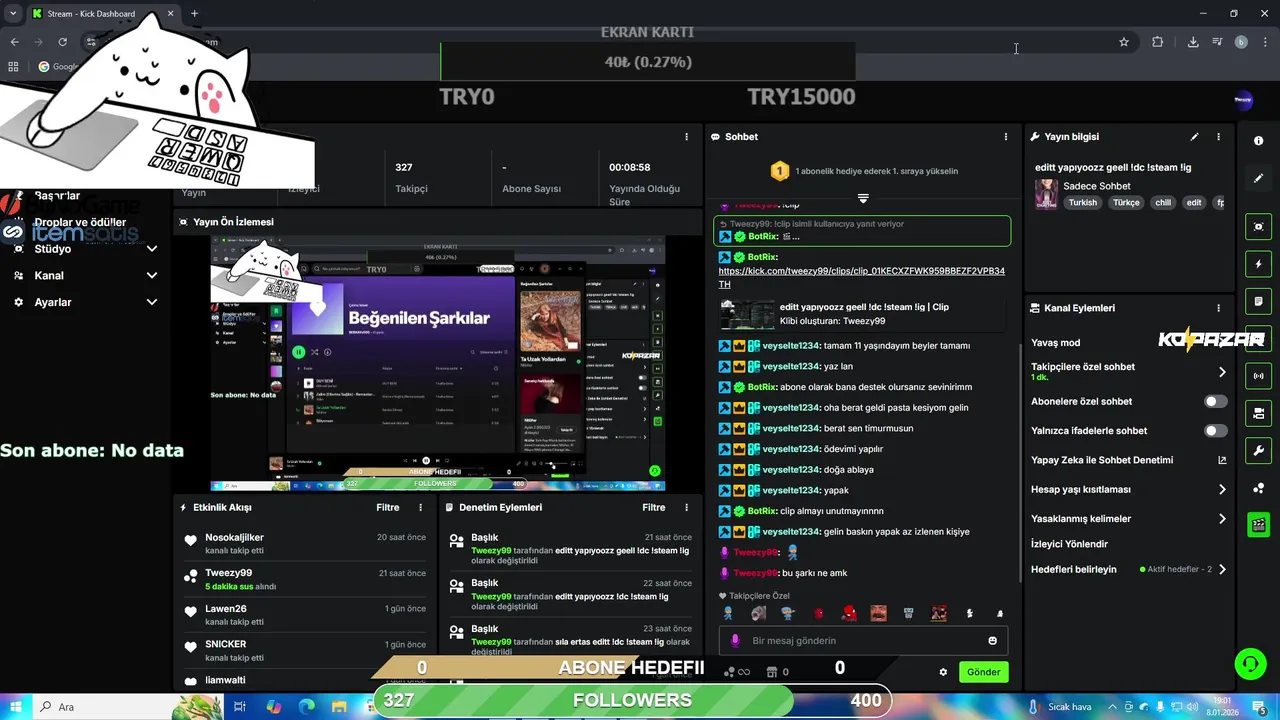This screenshot has width=1280, height=720.
Task: Open the emoji picker in message box
Action: click(992, 641)
